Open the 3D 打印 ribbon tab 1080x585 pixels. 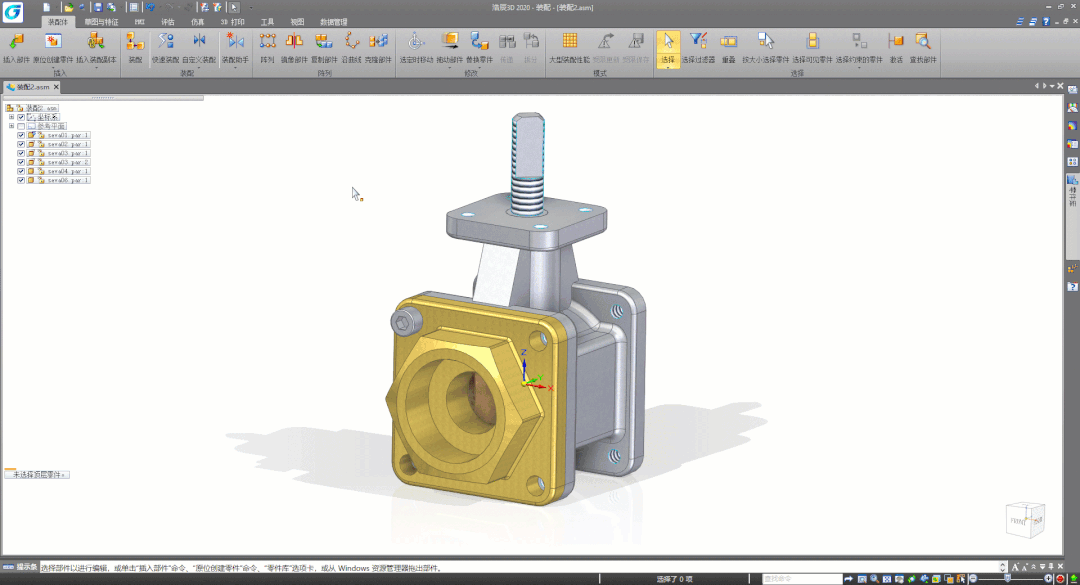click(233, 22)
